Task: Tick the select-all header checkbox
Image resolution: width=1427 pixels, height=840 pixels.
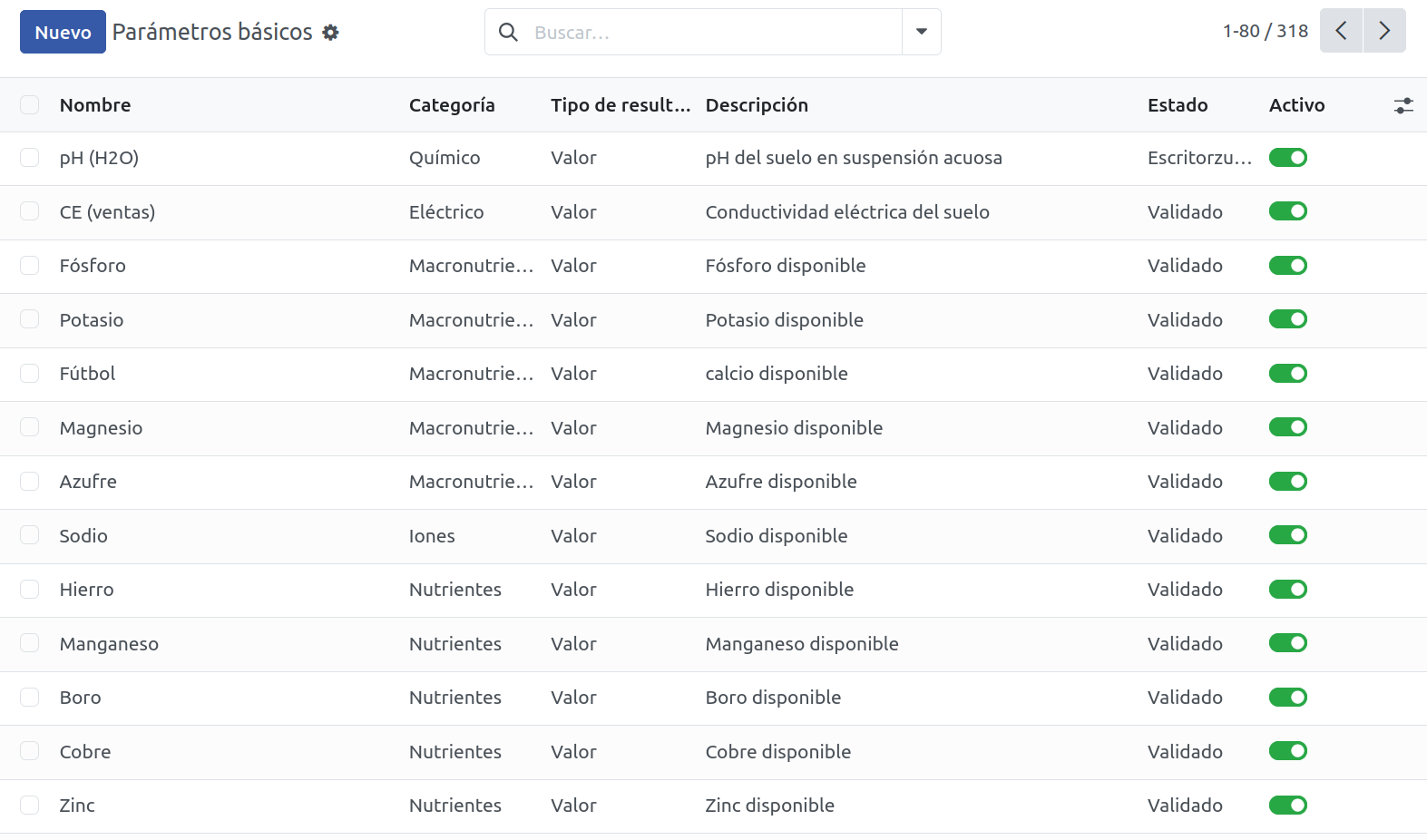Action: 30,105
